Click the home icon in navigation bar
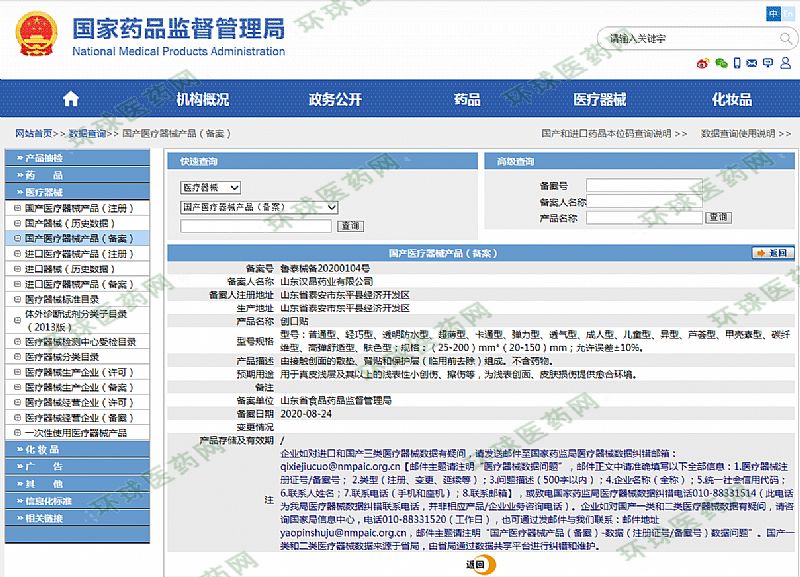This screenshot has width=800, height=577. [70, 99]
